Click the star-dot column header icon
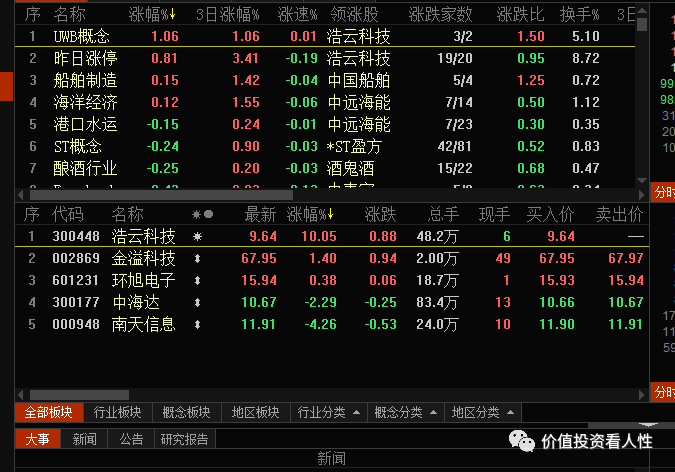Image resolution: width=675 pixels, height=472 pixels. coord(202,214)
